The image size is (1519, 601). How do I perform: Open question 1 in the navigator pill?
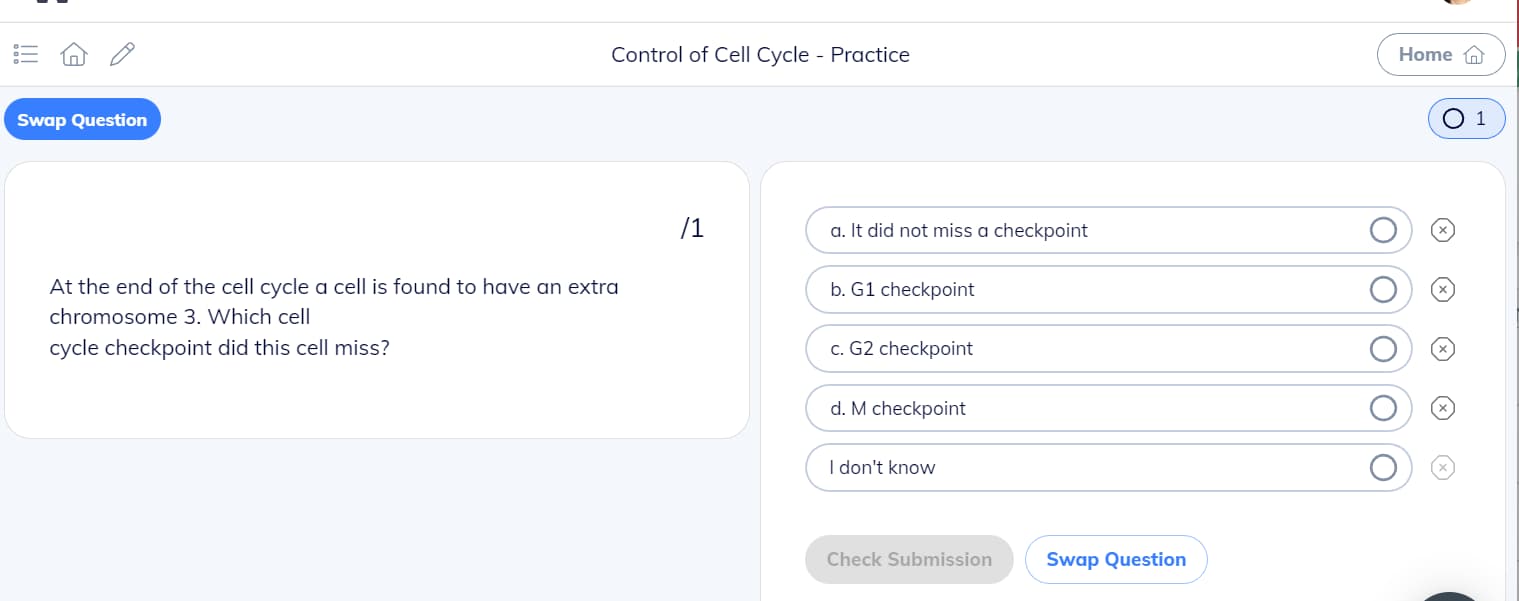[x=1466, y=118]
